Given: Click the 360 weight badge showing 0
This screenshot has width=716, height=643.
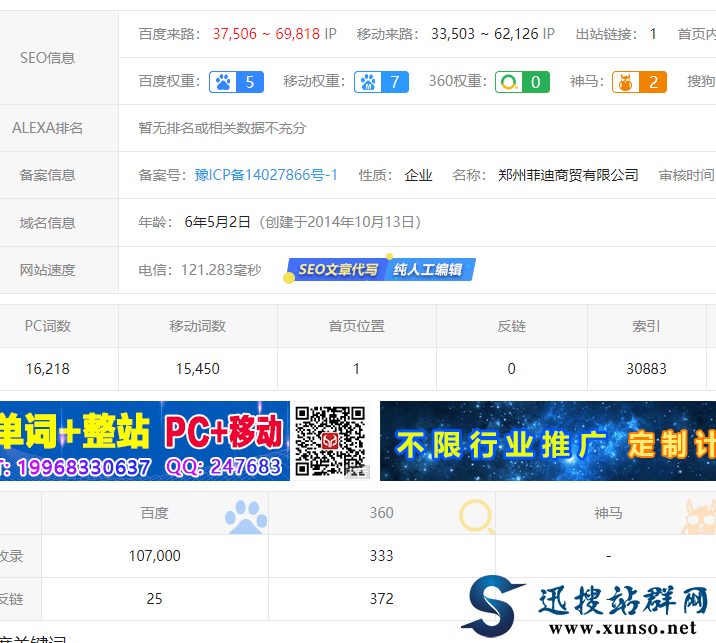Looking at the screenshot, I should tap(522, 82).
